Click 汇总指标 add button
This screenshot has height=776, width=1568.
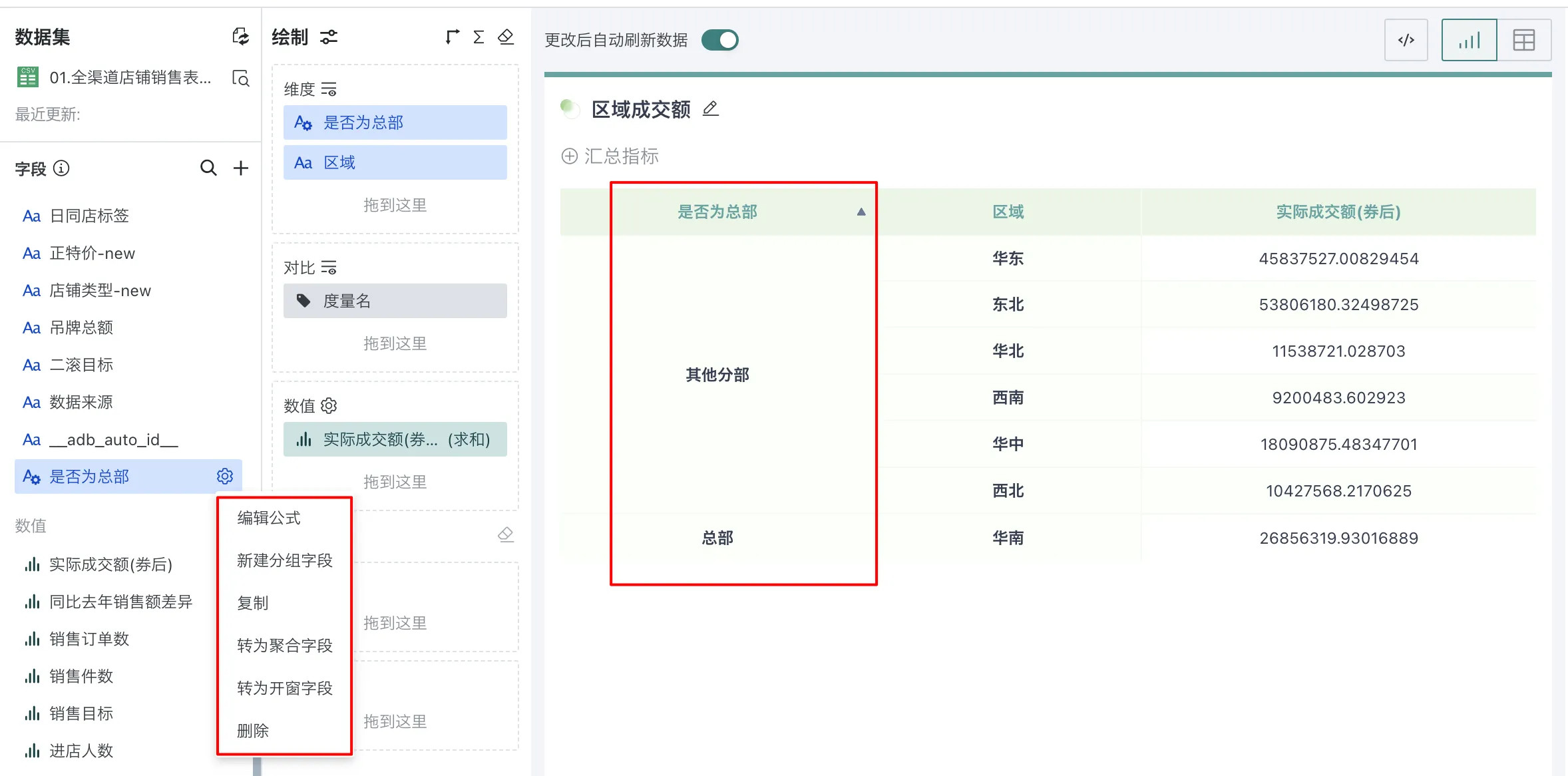(610, 156)
